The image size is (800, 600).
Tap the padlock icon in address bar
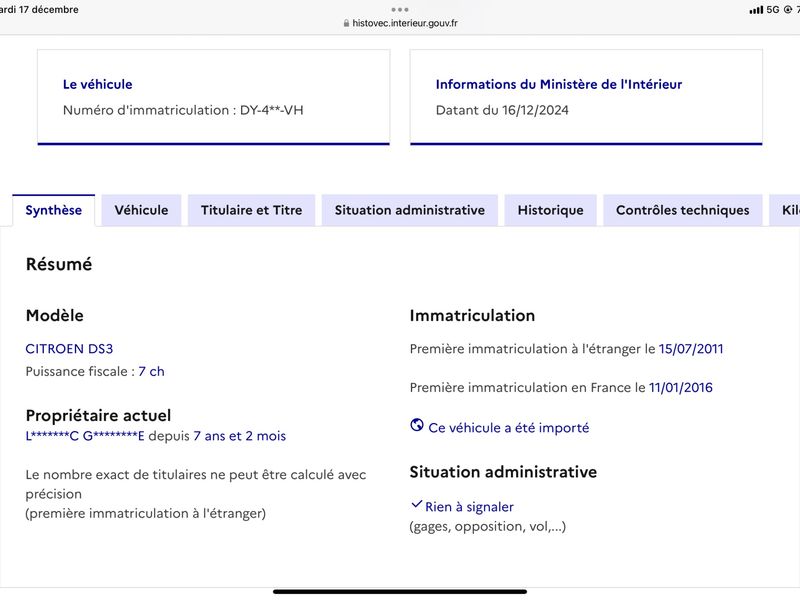pos(346,23)
